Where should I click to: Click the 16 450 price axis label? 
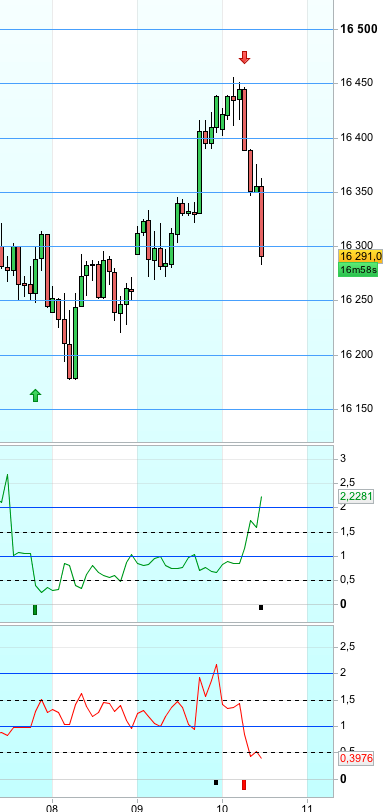(357, 83)
